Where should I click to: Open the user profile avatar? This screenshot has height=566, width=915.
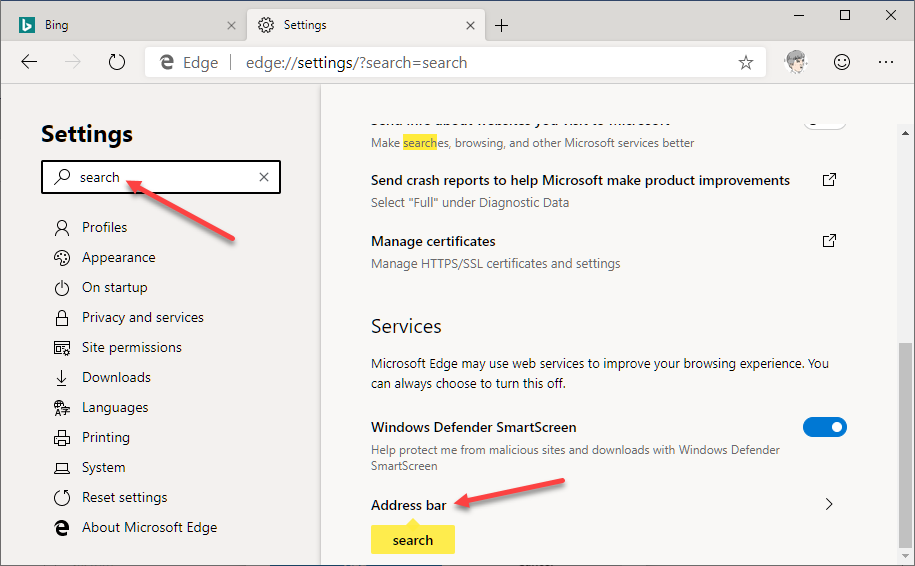pos(796,62)
